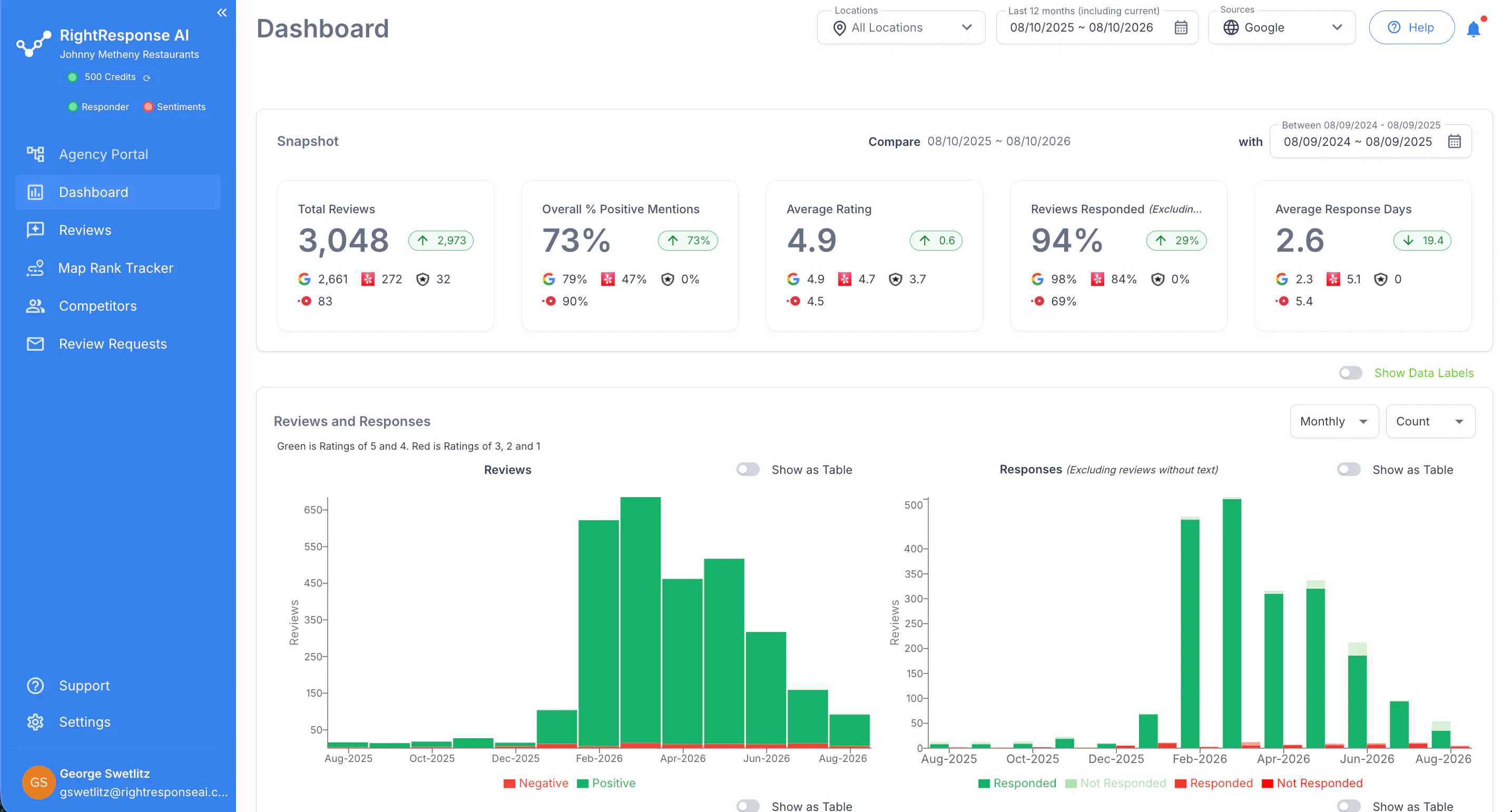Open the notifications bell
The image size is (1512, 812).
point(1473,29)
